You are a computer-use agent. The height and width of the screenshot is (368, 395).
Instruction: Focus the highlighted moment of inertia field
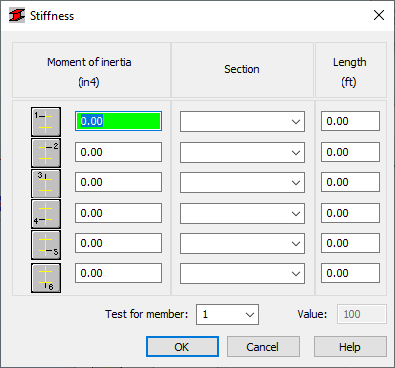pyautogui.click(x=118, y=121)
